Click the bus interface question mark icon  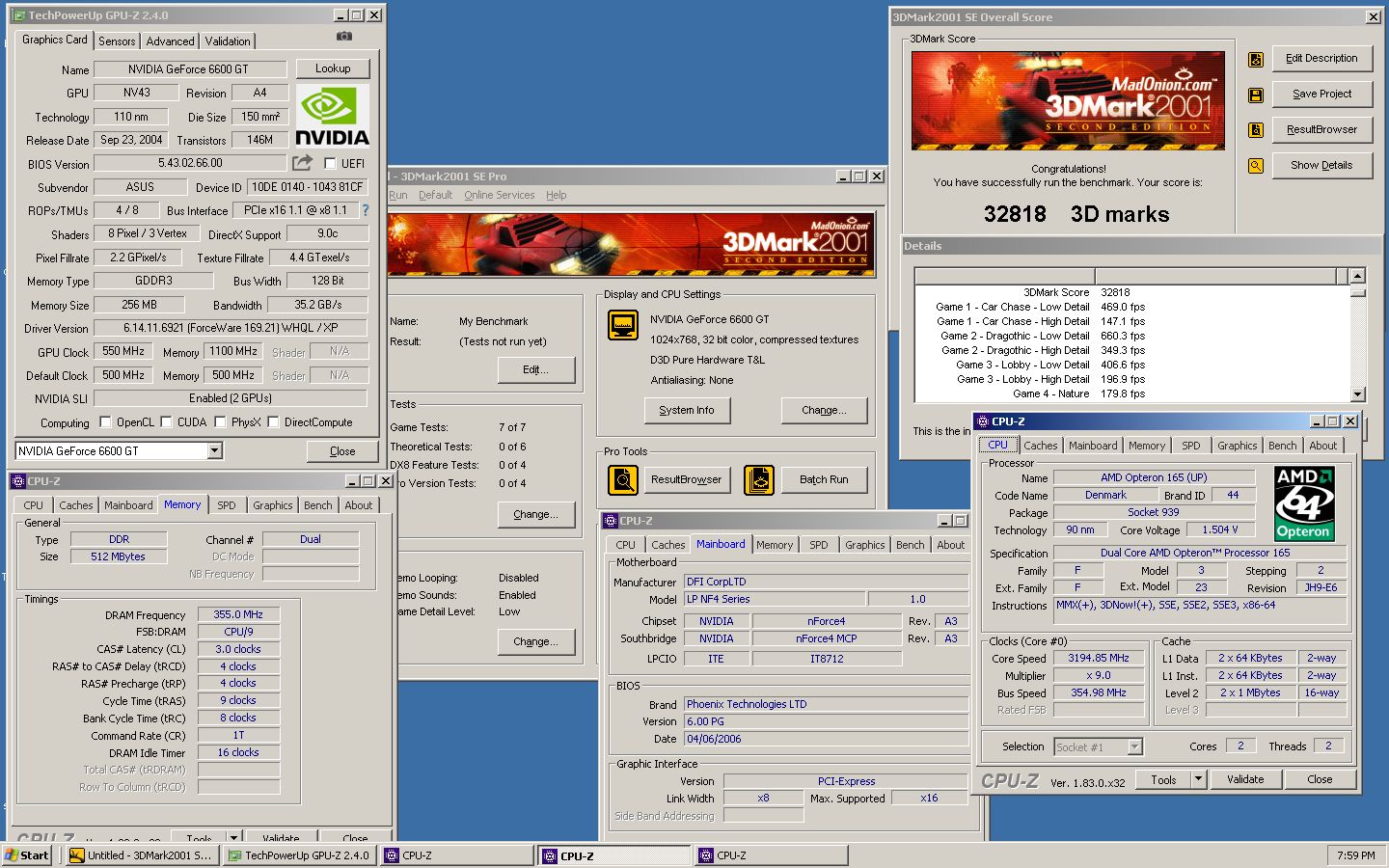point(365,209)
